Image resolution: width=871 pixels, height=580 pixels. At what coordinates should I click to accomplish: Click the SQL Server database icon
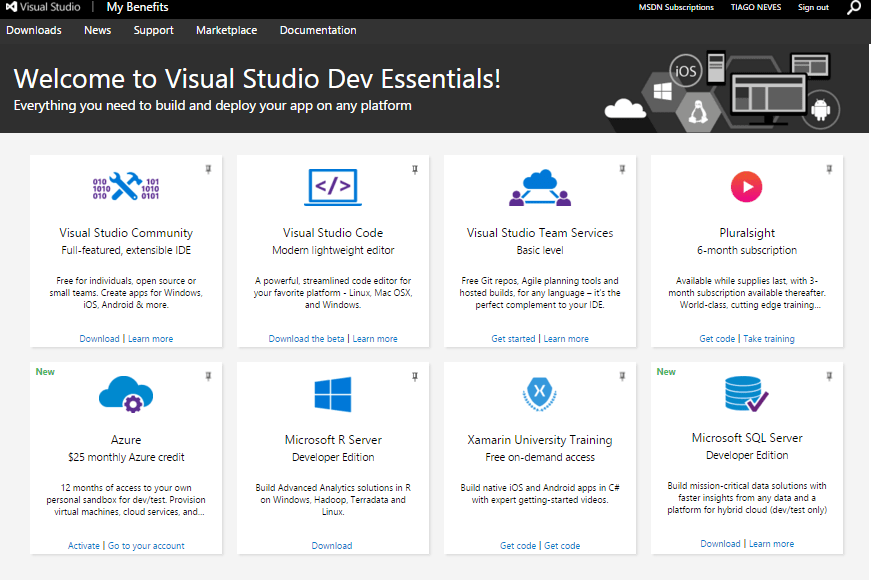tap(747, 393)
